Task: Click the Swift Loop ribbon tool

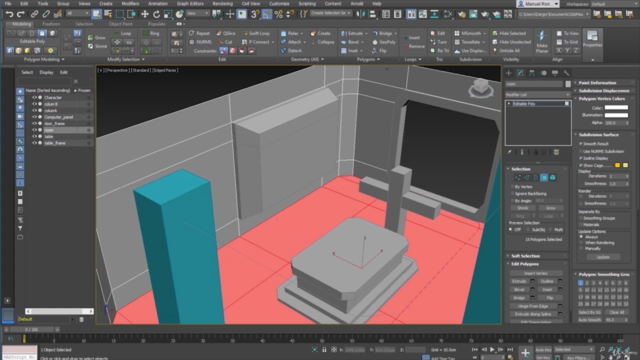Action: point(256,33)
